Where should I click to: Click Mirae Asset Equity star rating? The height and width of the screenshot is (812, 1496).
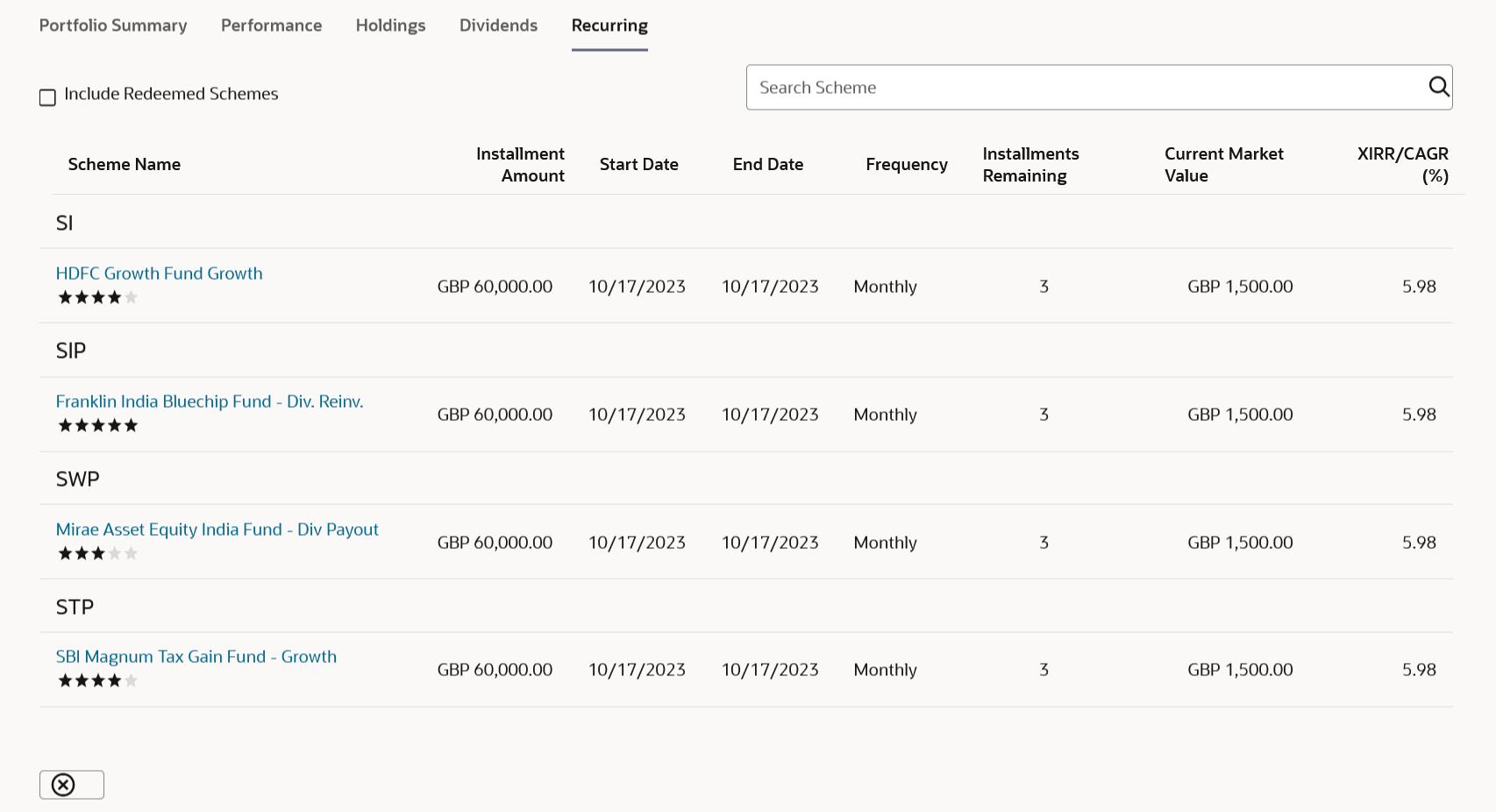click(x=97, y=554)
